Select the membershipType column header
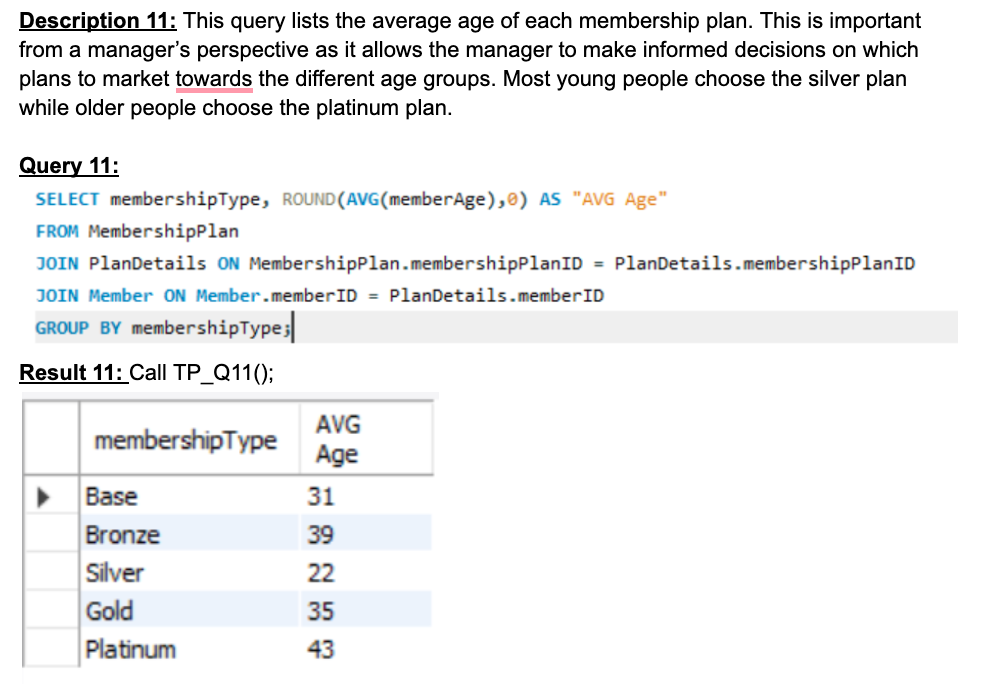Viewport: 1000px width, 692px height. pos(185,440)
